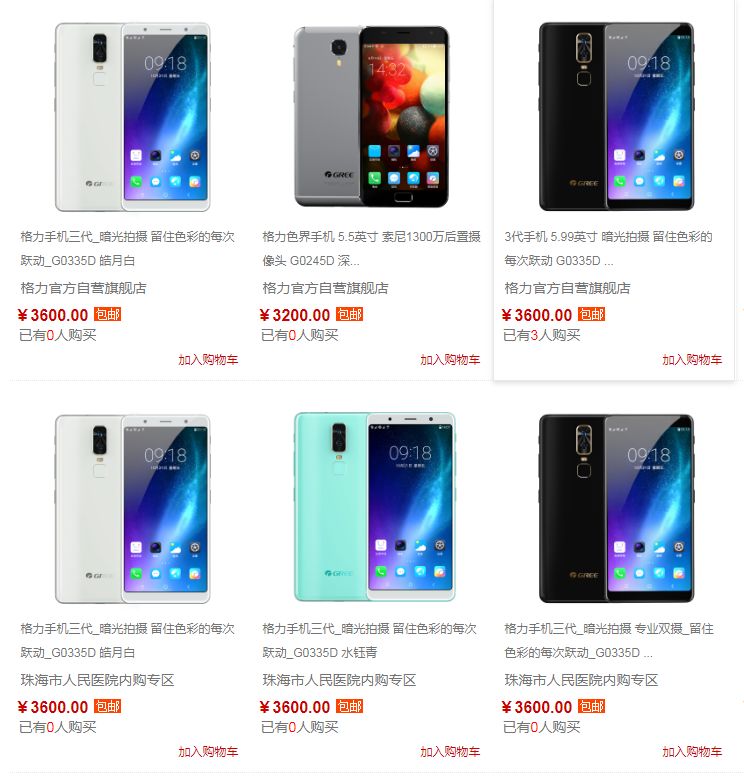Visit 格力官方自营旗舰店 under the ¥3200 phone
The image size is (744, 780).
325,288
